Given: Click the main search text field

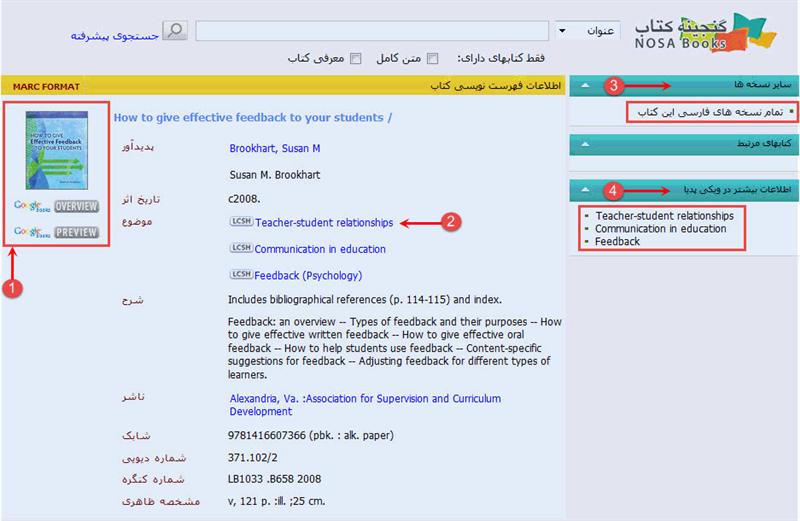Looking at the screenshot, I should pos(371,31).
